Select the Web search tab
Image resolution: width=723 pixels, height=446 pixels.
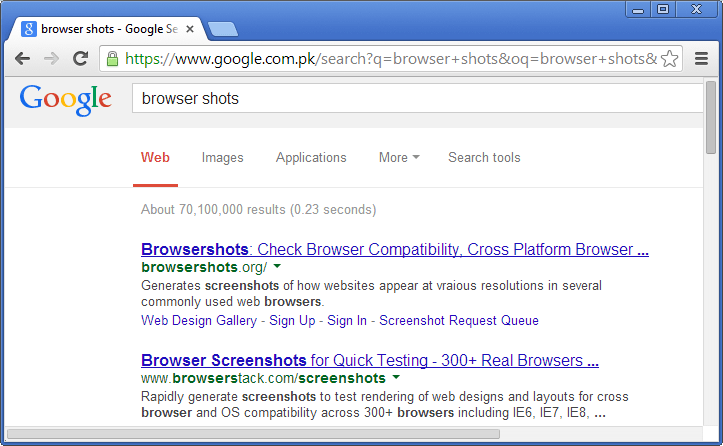[155, 158]
